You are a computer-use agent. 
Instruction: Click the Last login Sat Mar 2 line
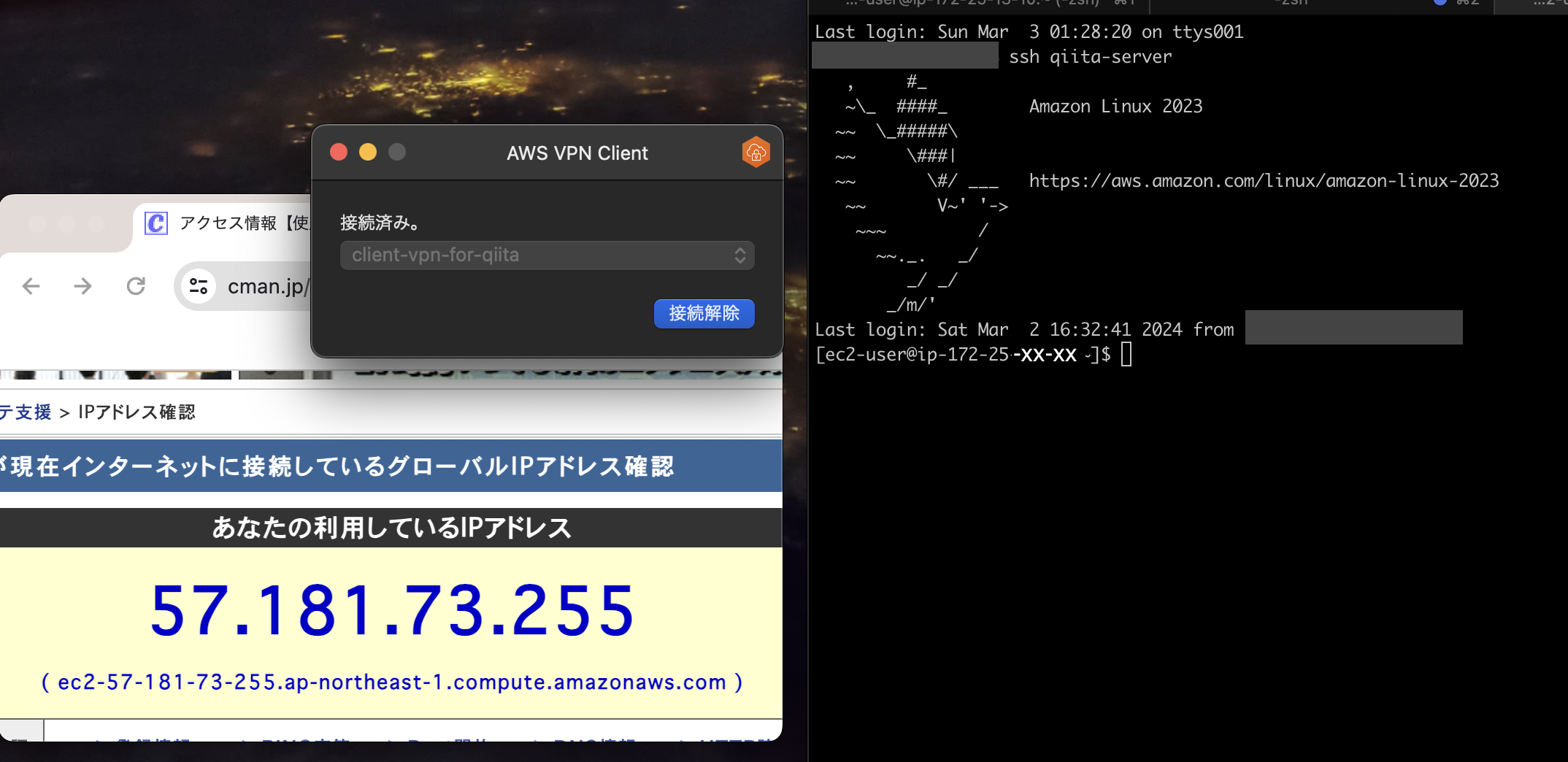tap(1024, 330)
